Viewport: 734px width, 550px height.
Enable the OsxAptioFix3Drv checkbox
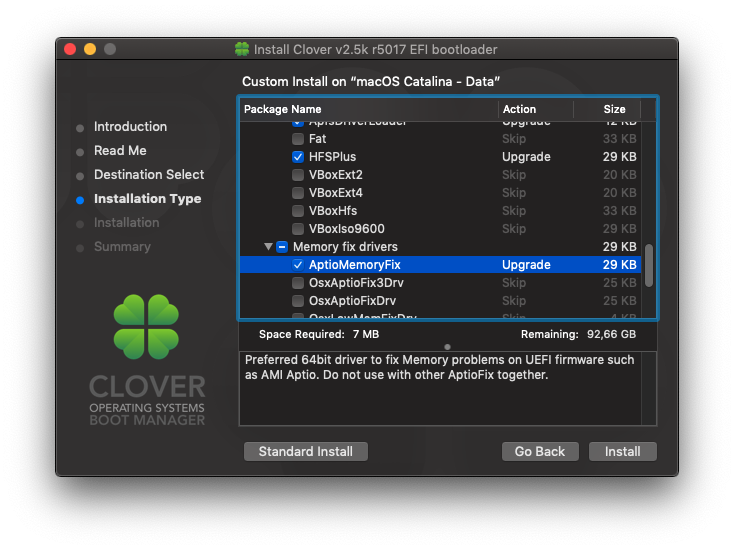click(298, 283)
